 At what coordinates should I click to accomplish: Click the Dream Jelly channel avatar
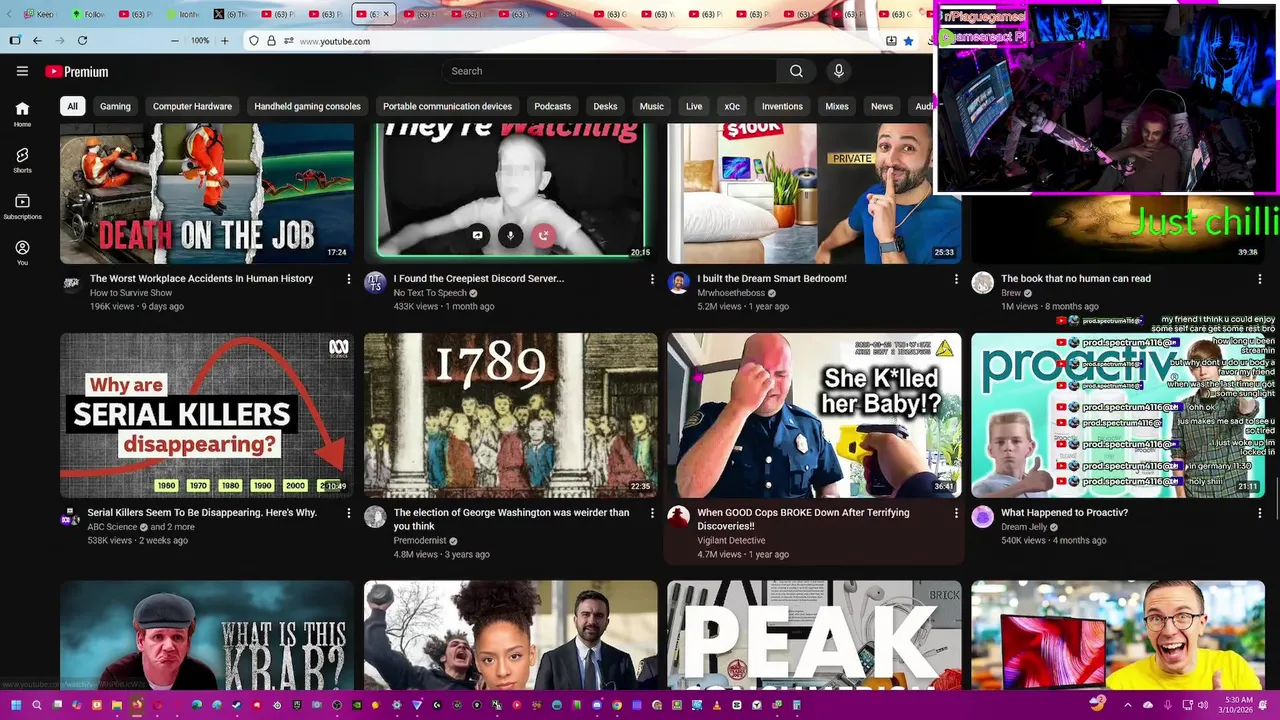pyautogui.click(x=982, y=517)
